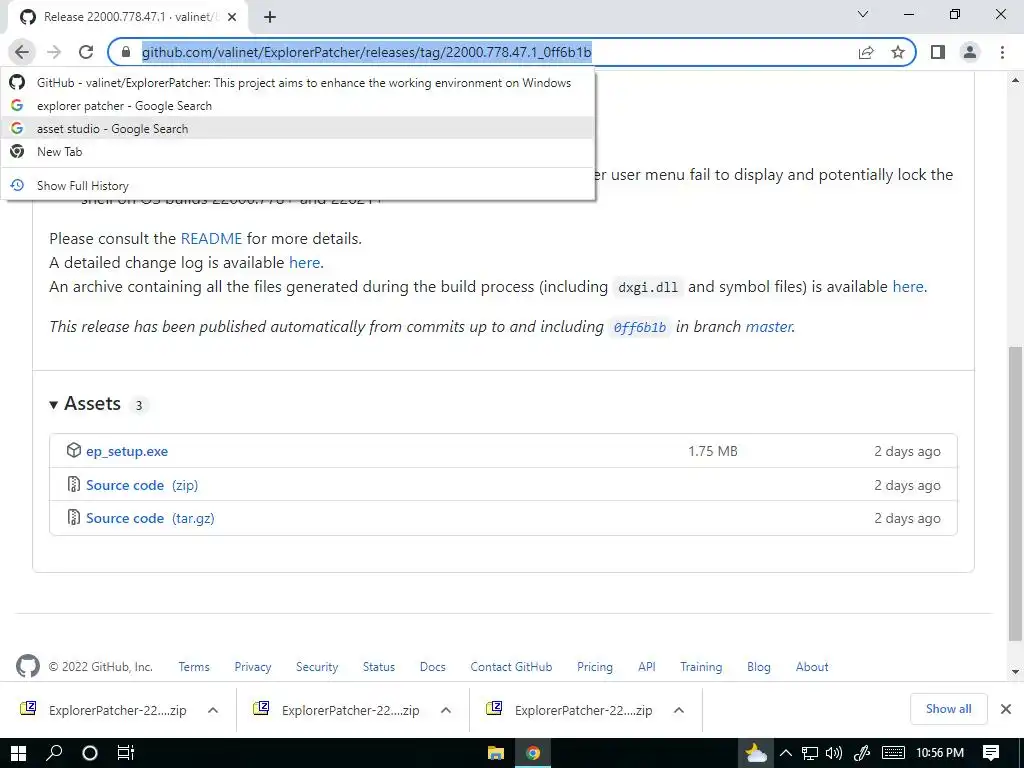
Task: Click the Show all downloads button
Action: [x=948, y=709]
